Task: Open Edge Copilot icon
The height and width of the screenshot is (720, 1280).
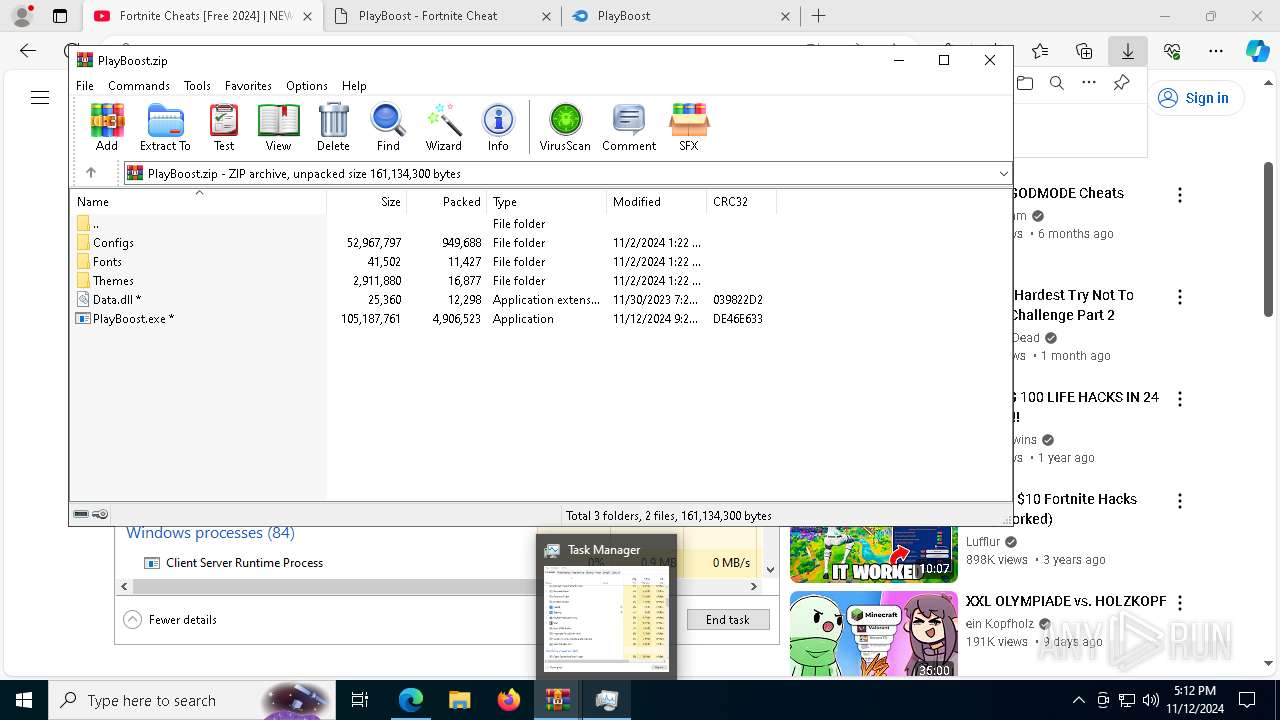Action: coord(1257,51)
